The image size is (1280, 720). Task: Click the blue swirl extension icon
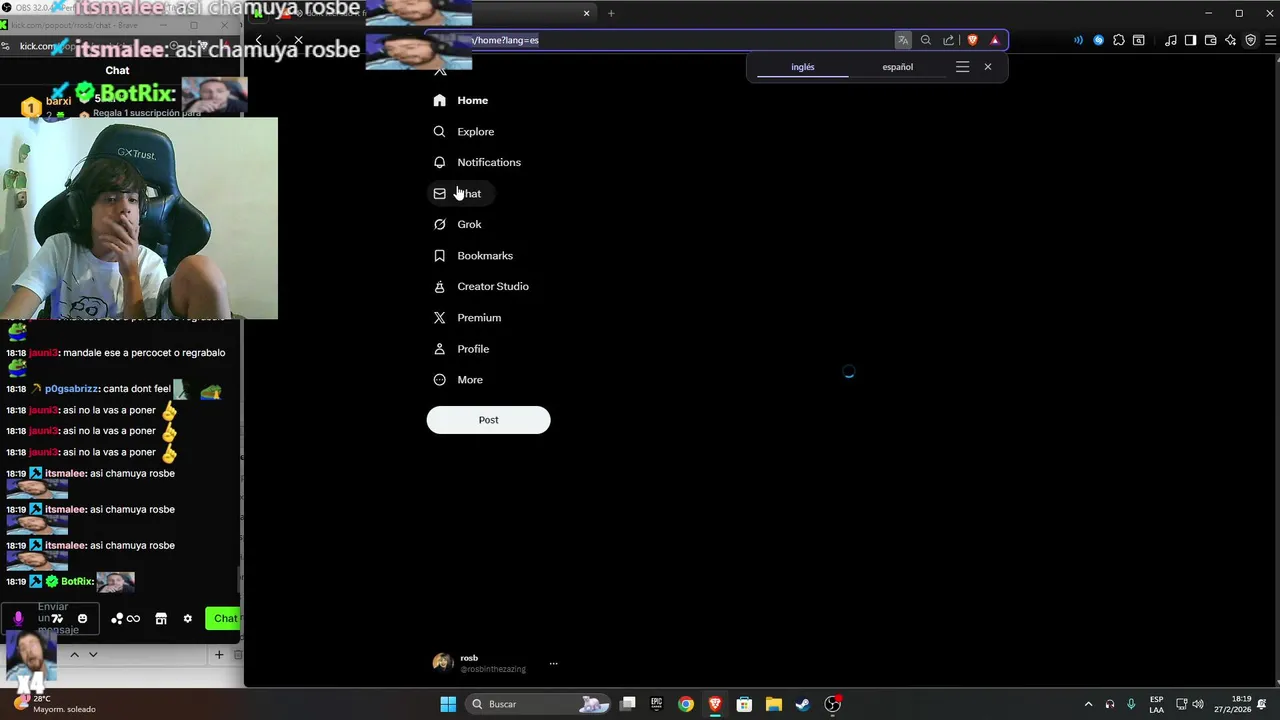tap(1098, 40)
